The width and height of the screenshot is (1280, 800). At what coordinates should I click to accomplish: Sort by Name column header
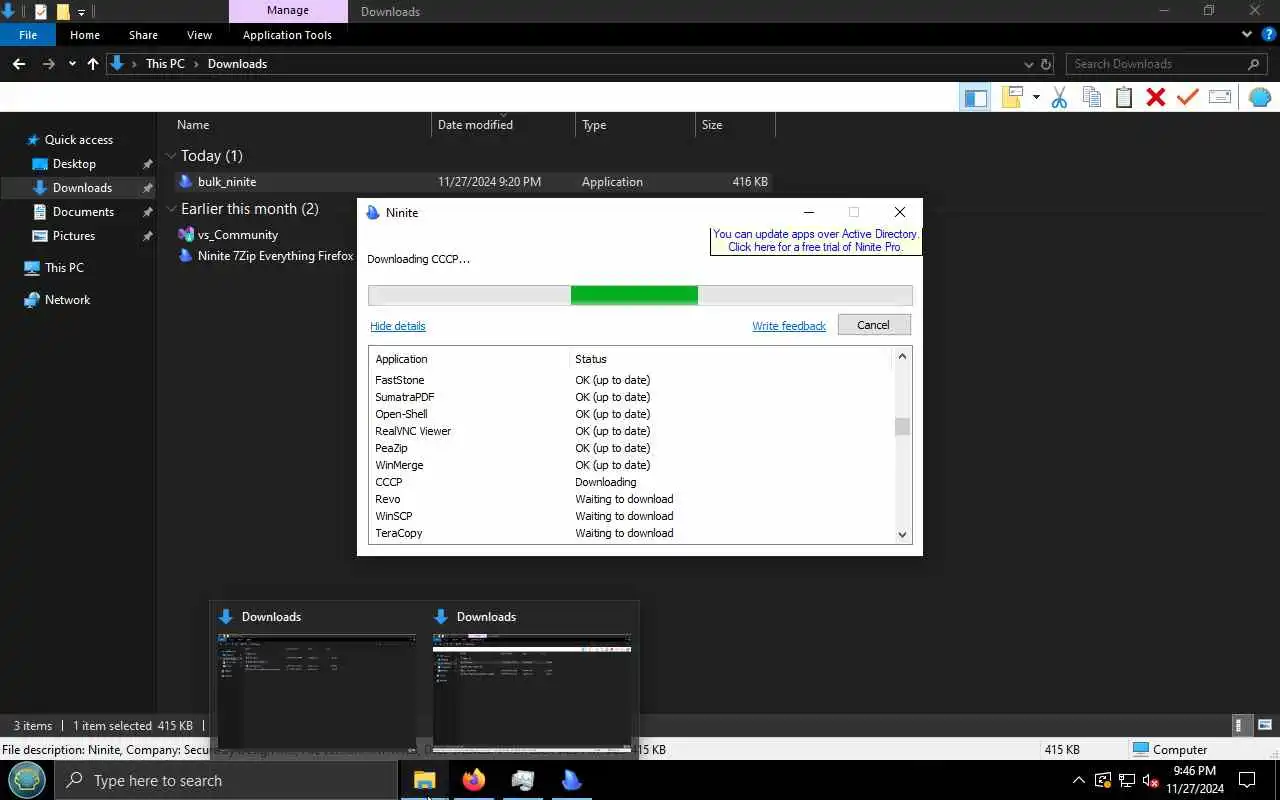[x=193, y=125]
